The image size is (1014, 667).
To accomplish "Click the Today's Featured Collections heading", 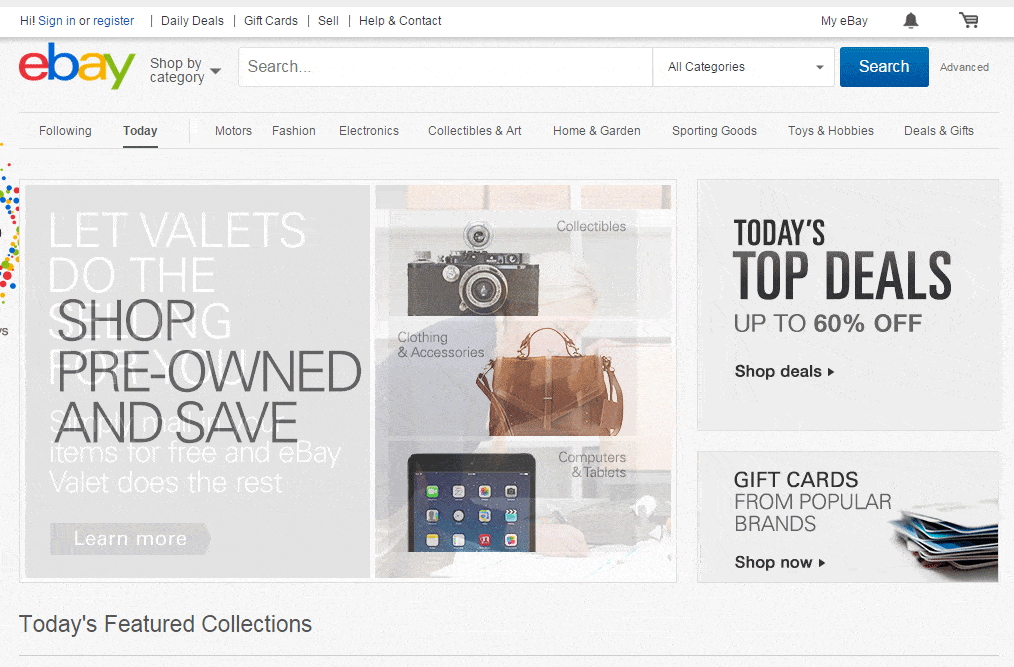I will click(x=166, y=624).
